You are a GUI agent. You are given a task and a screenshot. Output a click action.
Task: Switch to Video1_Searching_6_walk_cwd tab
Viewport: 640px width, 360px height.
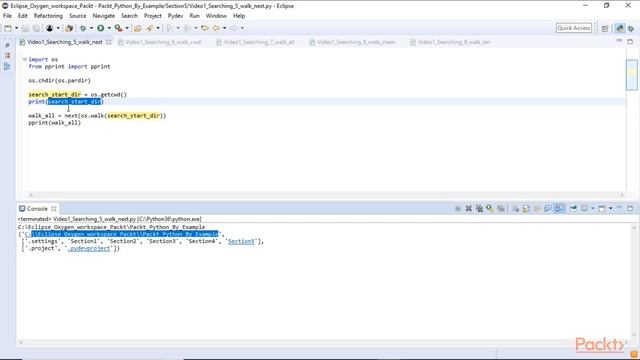pyautogui.click(x=160, y=42)
